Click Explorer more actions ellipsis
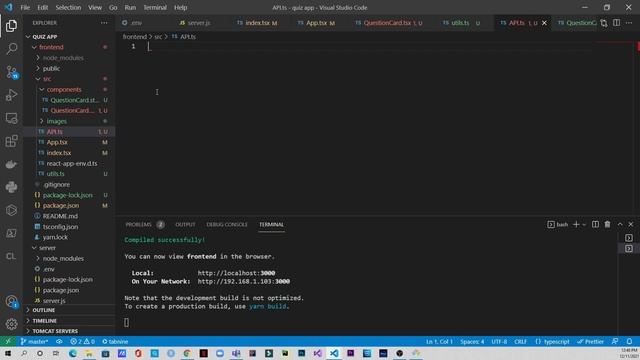Screen dimensions: 640x360 coord(104,23)
